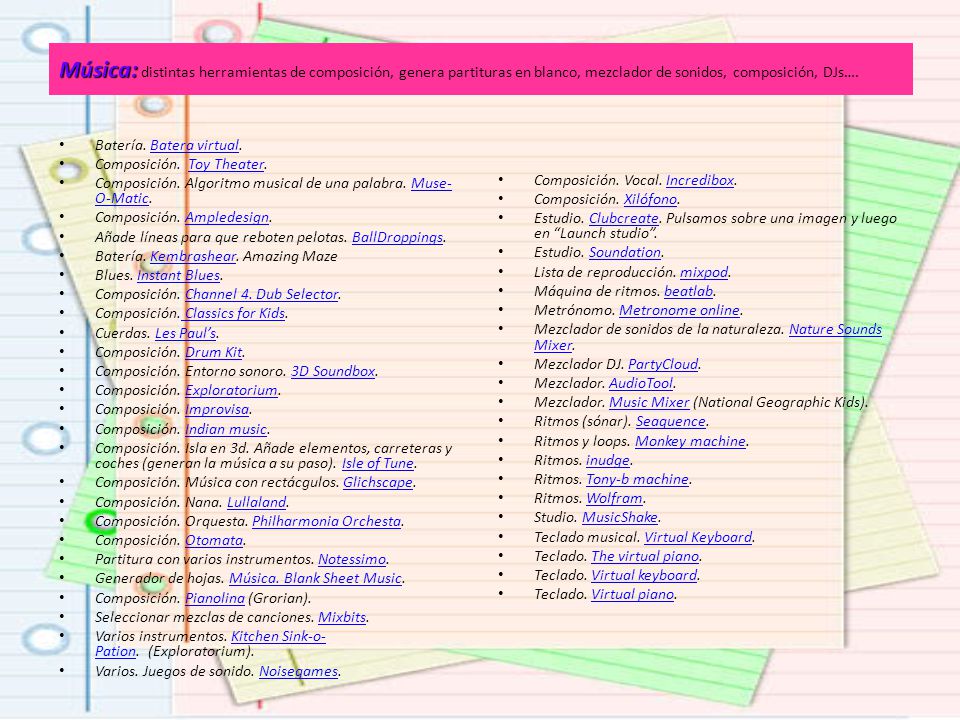Open the Xilófono link

[x=650, y=199]
